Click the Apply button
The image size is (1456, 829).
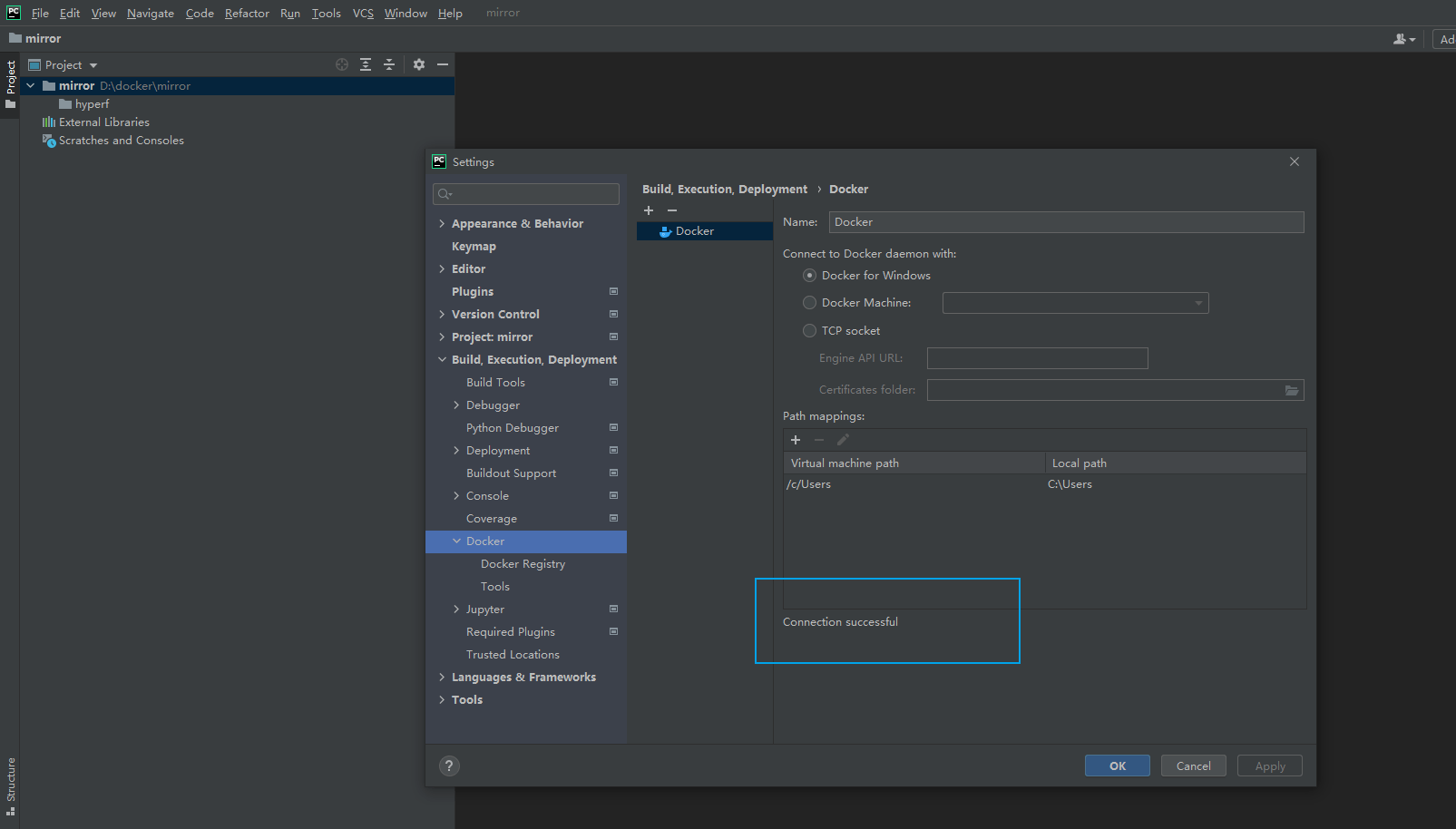coord(1270,766)
